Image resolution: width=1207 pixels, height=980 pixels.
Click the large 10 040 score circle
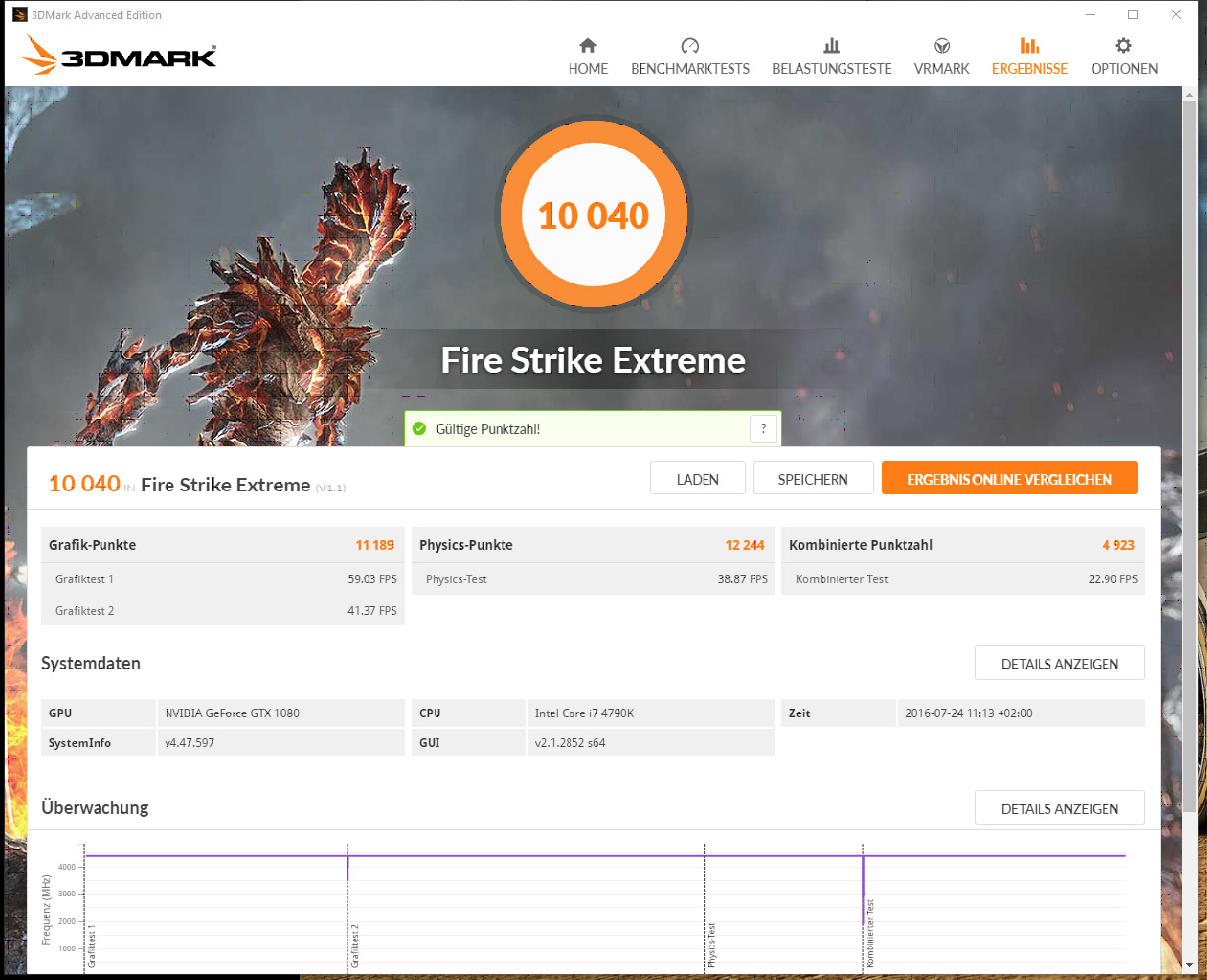click(593, 215)
